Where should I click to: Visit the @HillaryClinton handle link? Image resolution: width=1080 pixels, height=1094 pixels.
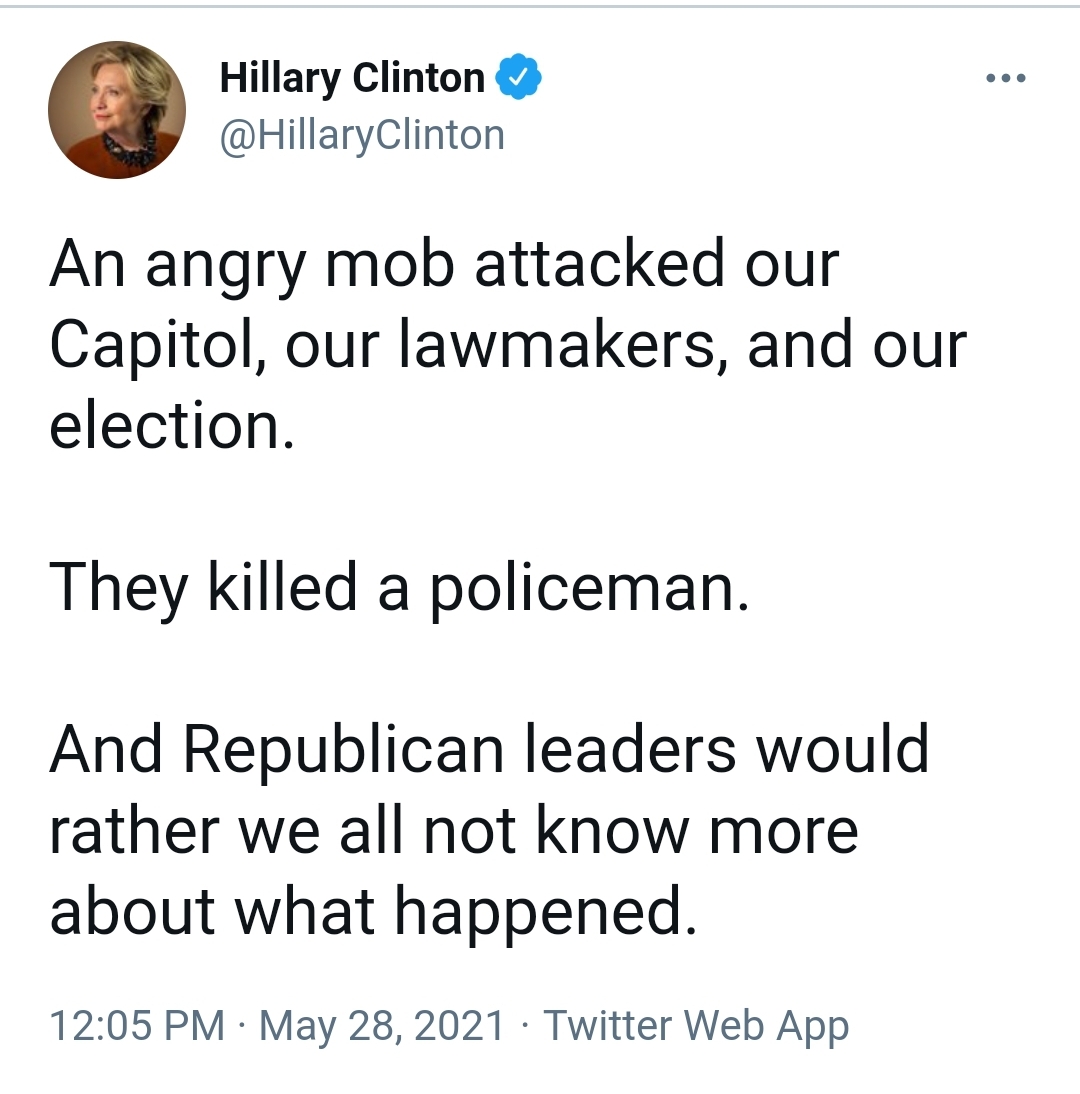click(x=362, y=135)
